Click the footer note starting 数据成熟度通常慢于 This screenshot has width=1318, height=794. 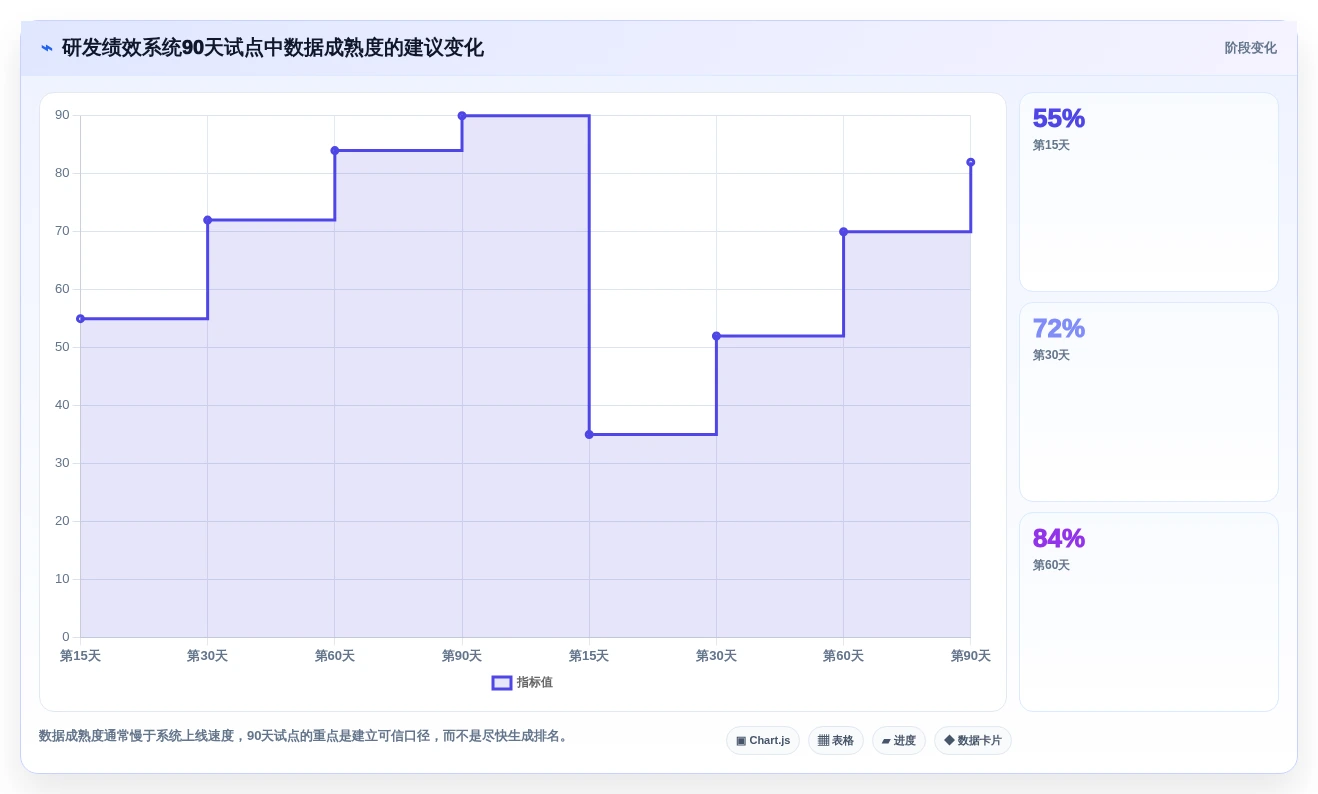pos(305,736)
